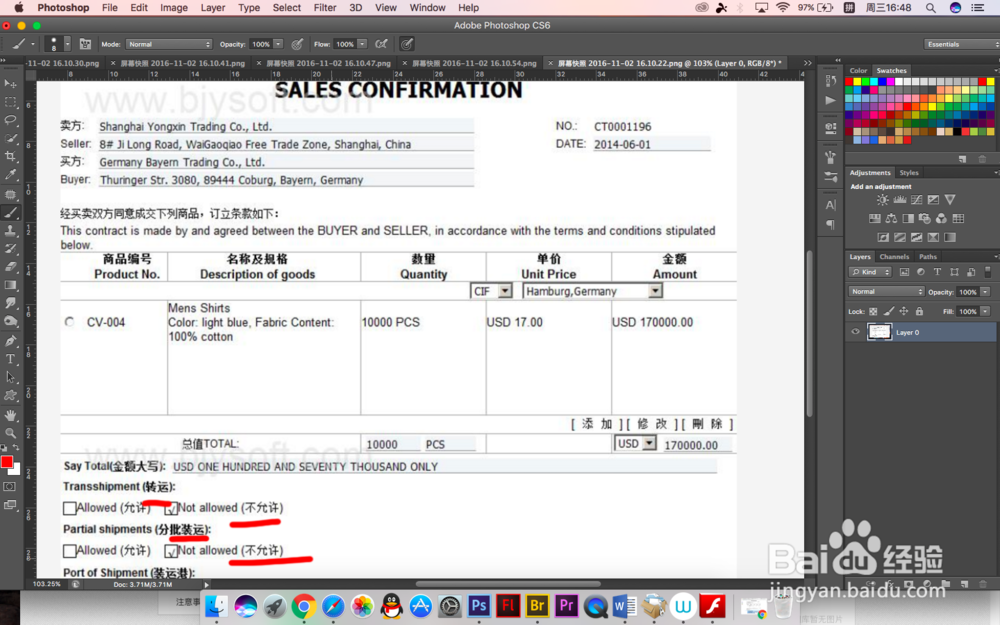Select the Eraser tool
1000x625 pixels.
coord(10,267)
